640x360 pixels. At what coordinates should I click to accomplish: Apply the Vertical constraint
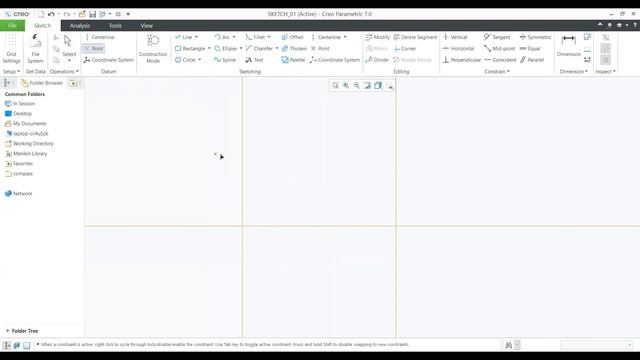coord(455,37)
